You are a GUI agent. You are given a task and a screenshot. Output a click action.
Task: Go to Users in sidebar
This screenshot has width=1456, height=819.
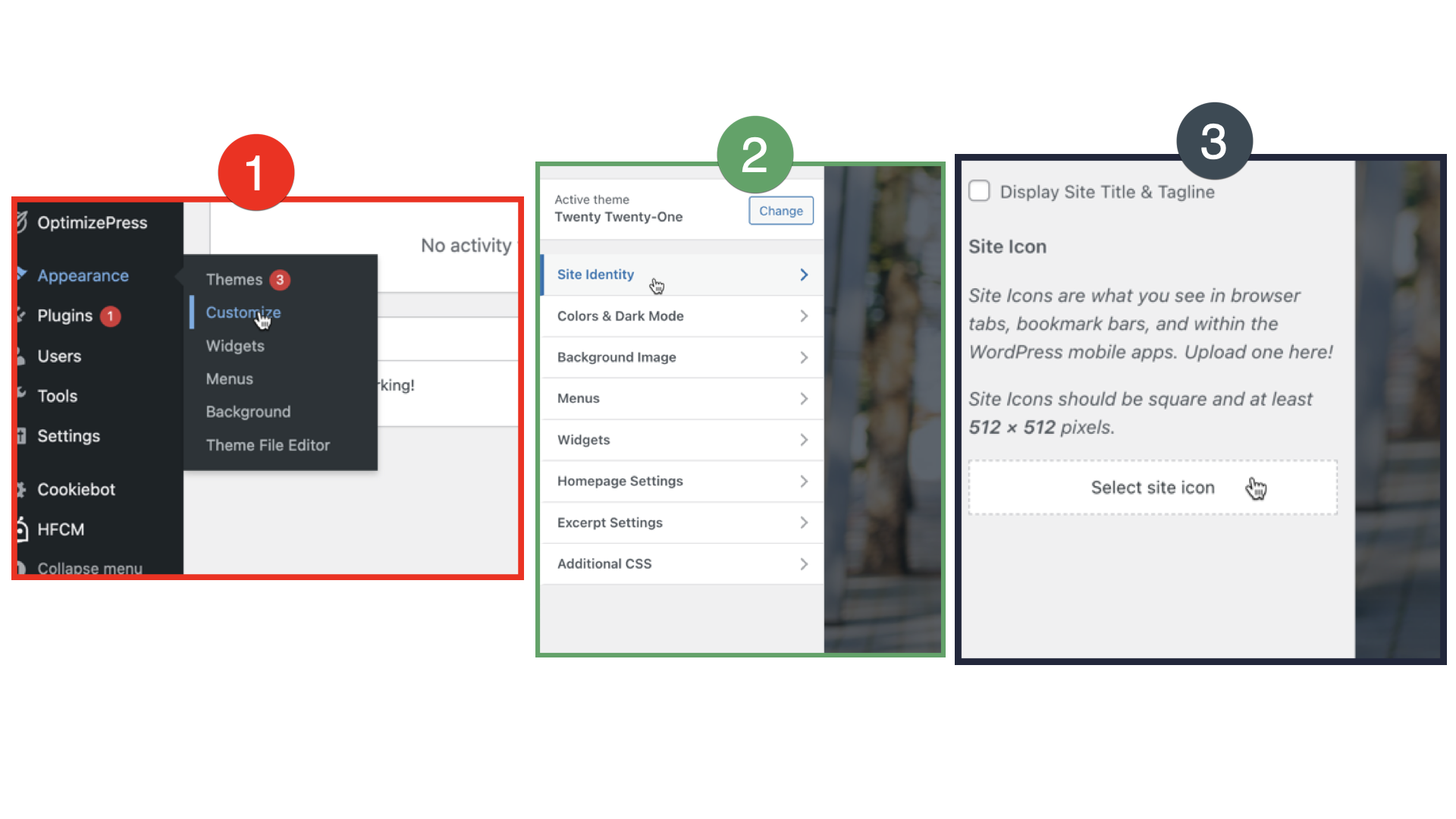59,356
